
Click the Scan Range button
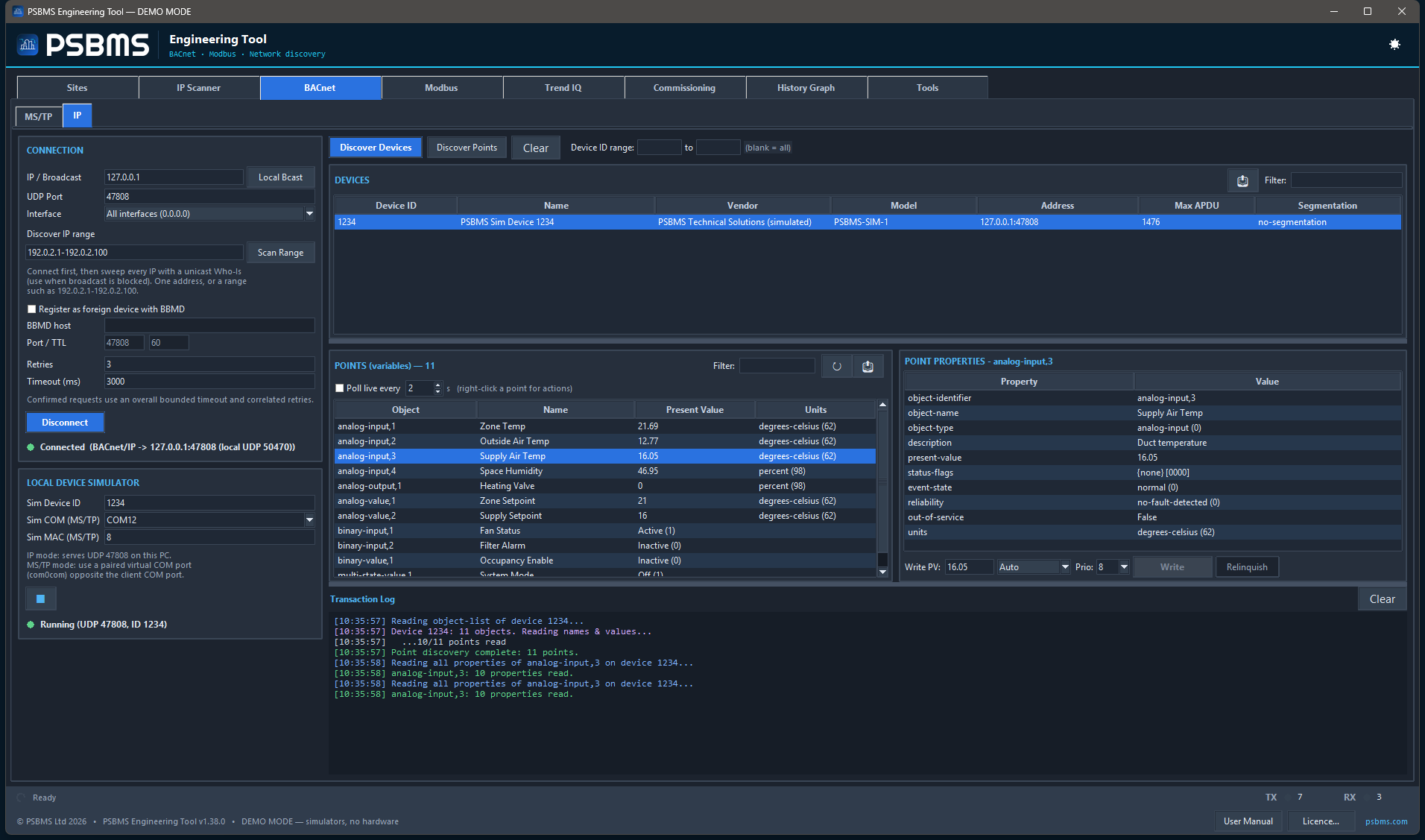point(281,253)
